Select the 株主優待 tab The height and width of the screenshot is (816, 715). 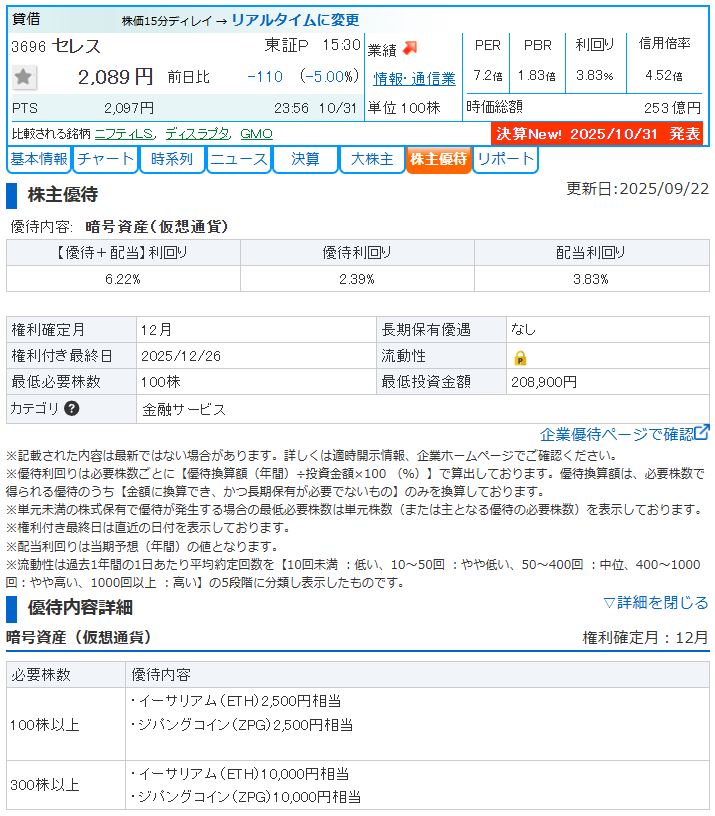click(438, 160)
